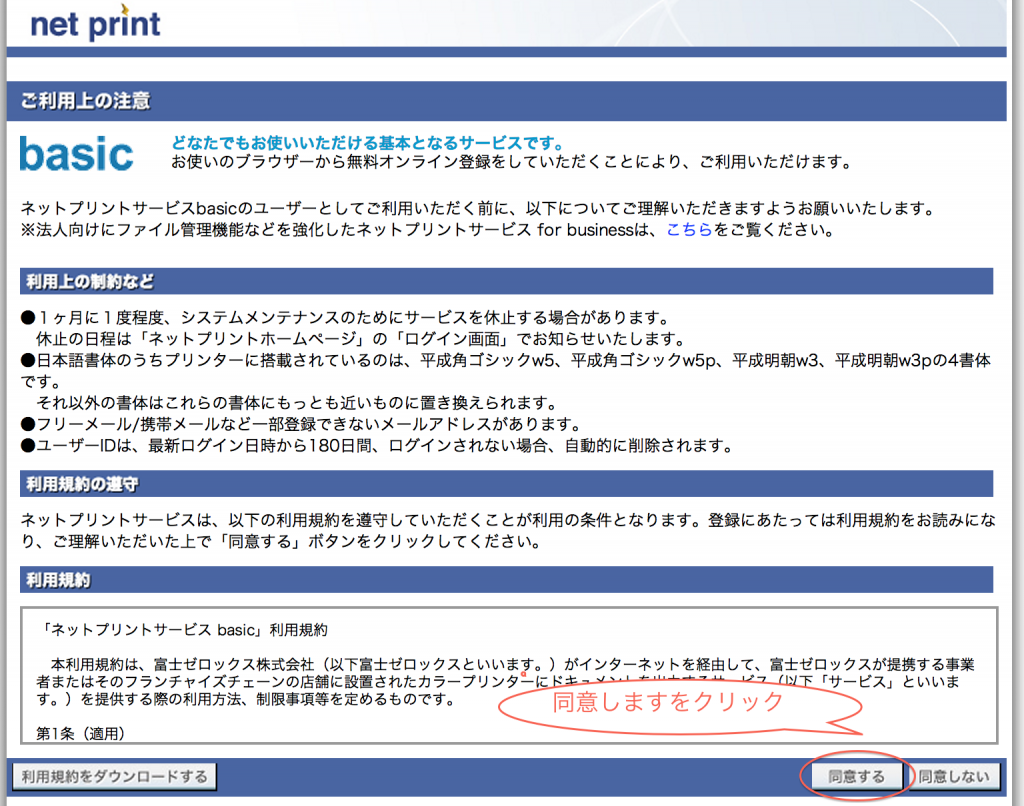
Task: Click the line listing 平成角ゴシックw5 fonts
Action: tap(505, 370)
